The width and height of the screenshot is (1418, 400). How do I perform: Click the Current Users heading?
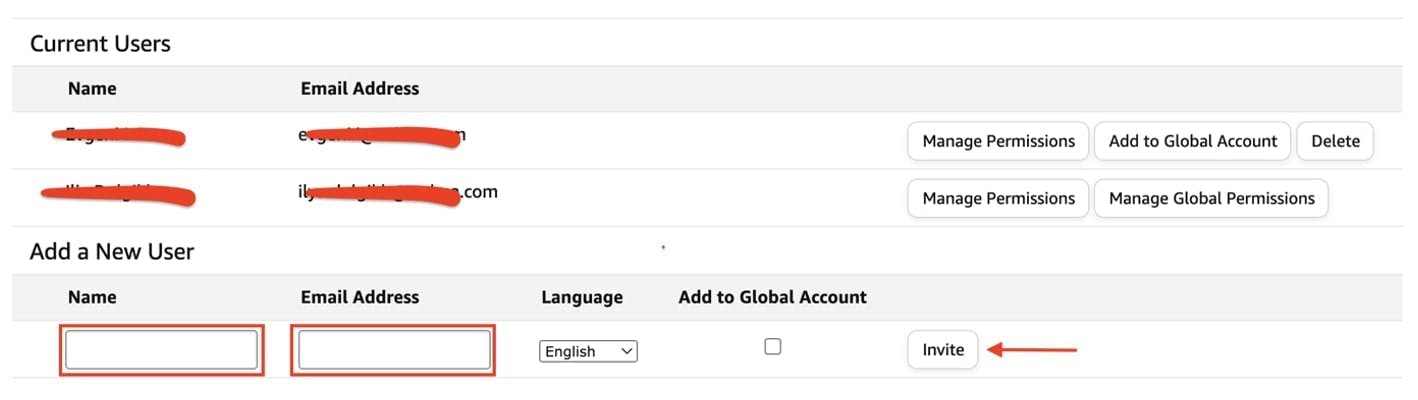click(100, 44)
